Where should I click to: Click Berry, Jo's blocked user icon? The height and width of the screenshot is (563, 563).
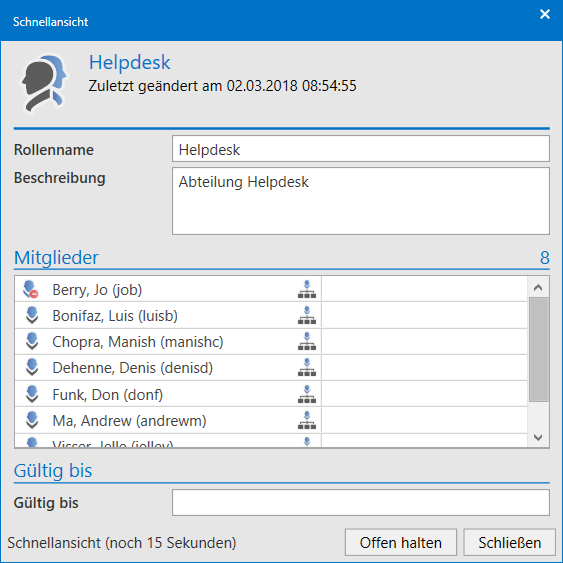[31, 289]
